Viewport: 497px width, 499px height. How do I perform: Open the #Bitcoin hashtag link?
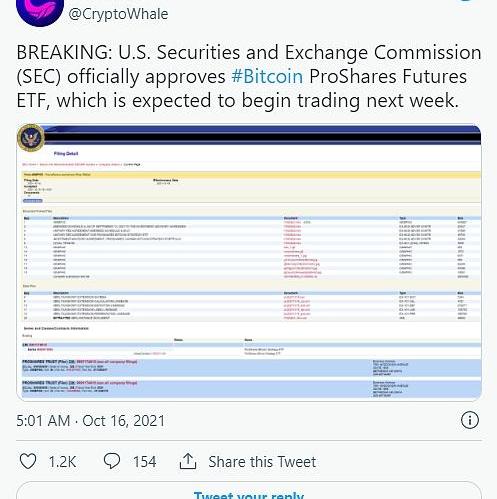[x=267, y=76]
